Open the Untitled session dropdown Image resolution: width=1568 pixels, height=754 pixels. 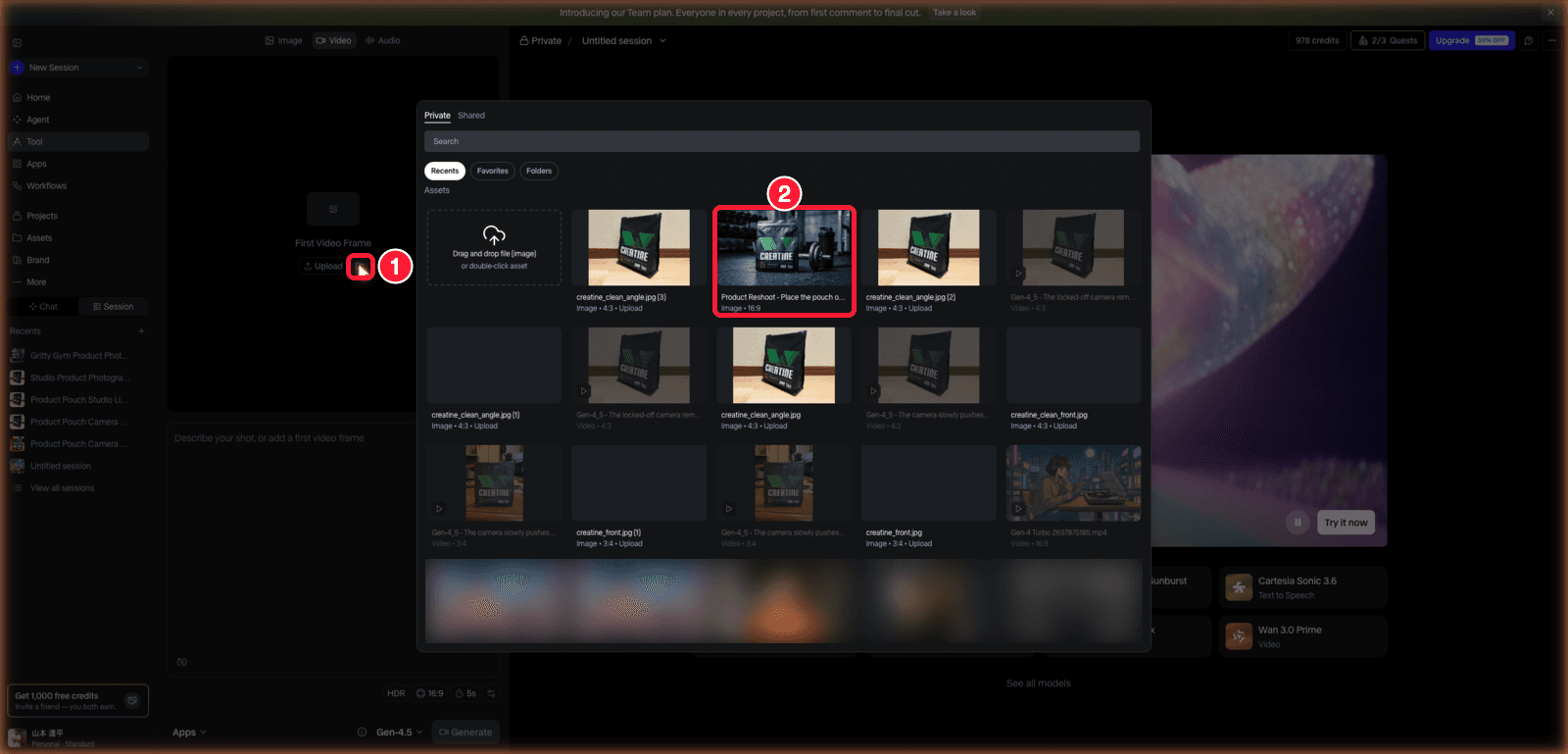pyautogui.click(x=623, y=41)
